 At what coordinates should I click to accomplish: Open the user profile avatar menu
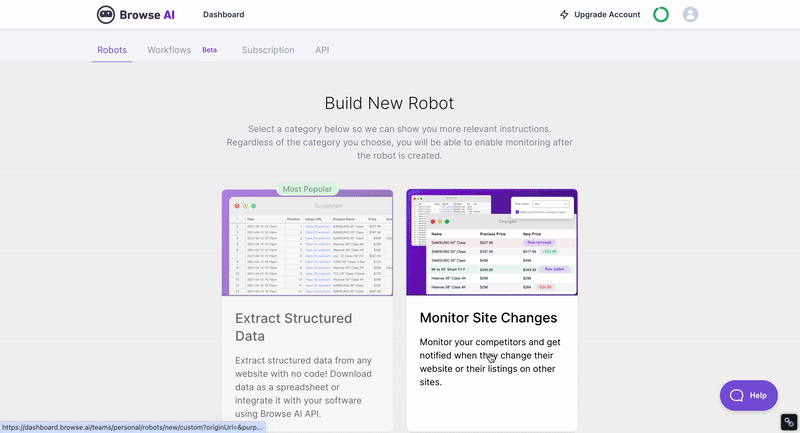(x=690, y=15)
